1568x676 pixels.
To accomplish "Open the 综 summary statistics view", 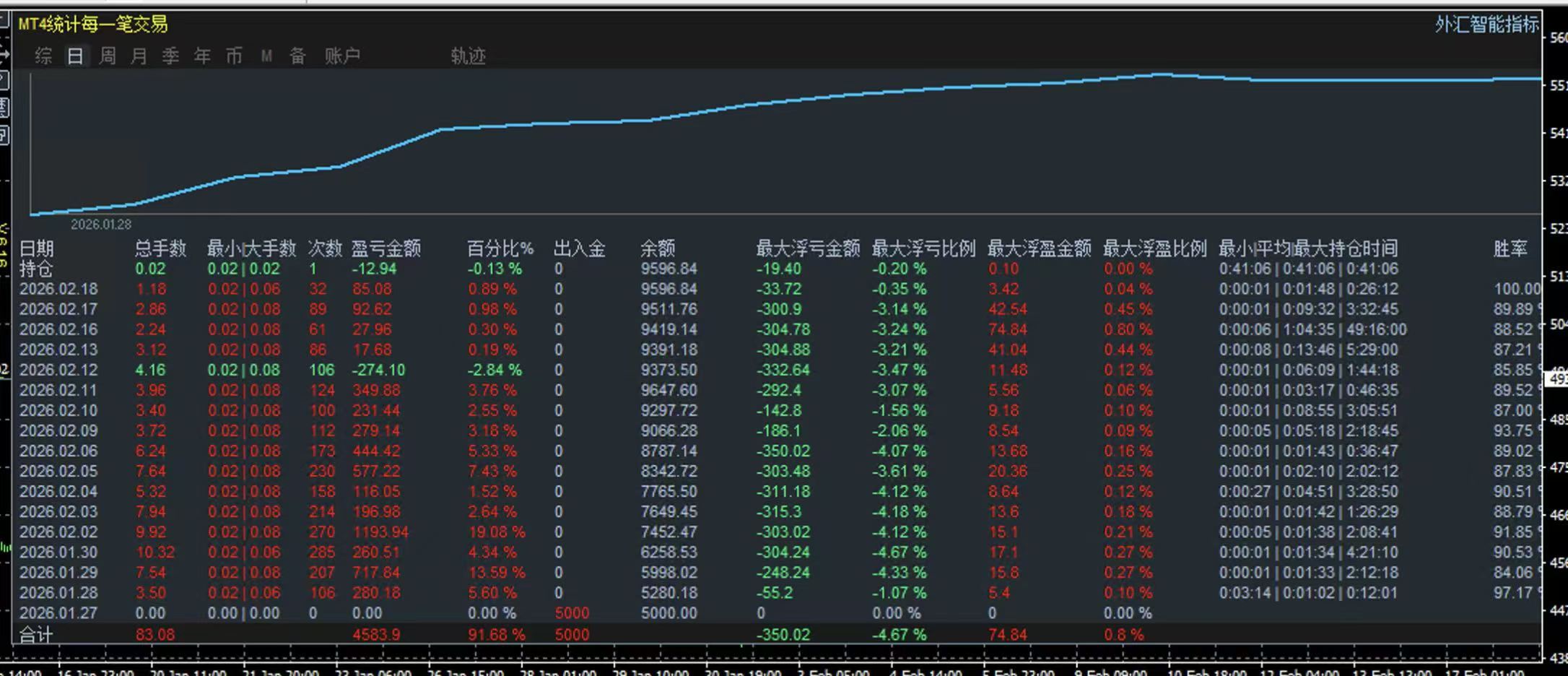I will (43, 56).
